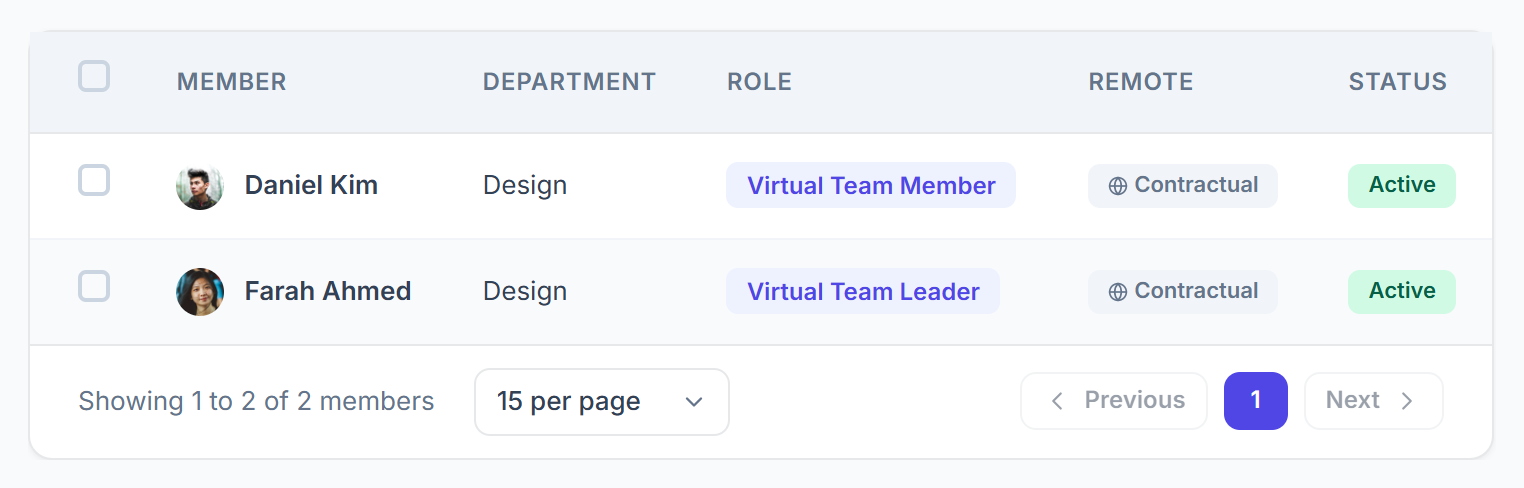1524x488 pixels.
Task: Click the Active status badge for Farah Ahmed
Action: click(x=1402, y=292)
